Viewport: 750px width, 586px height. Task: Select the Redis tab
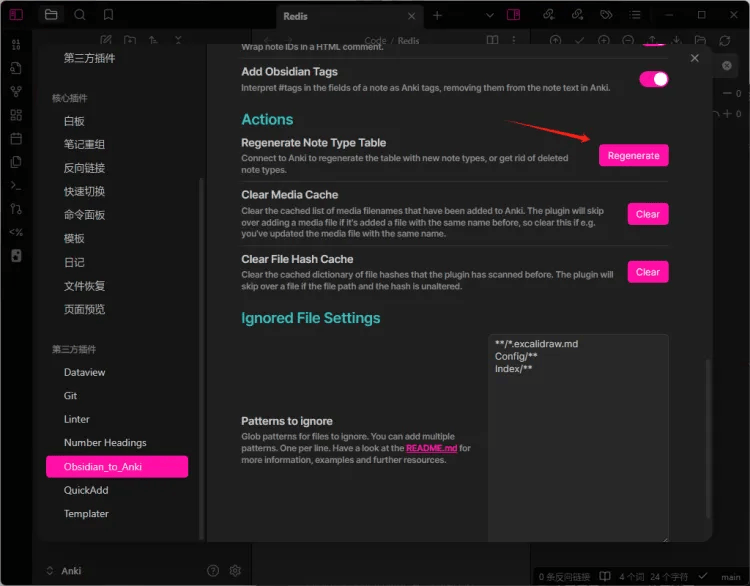point(349,16)
